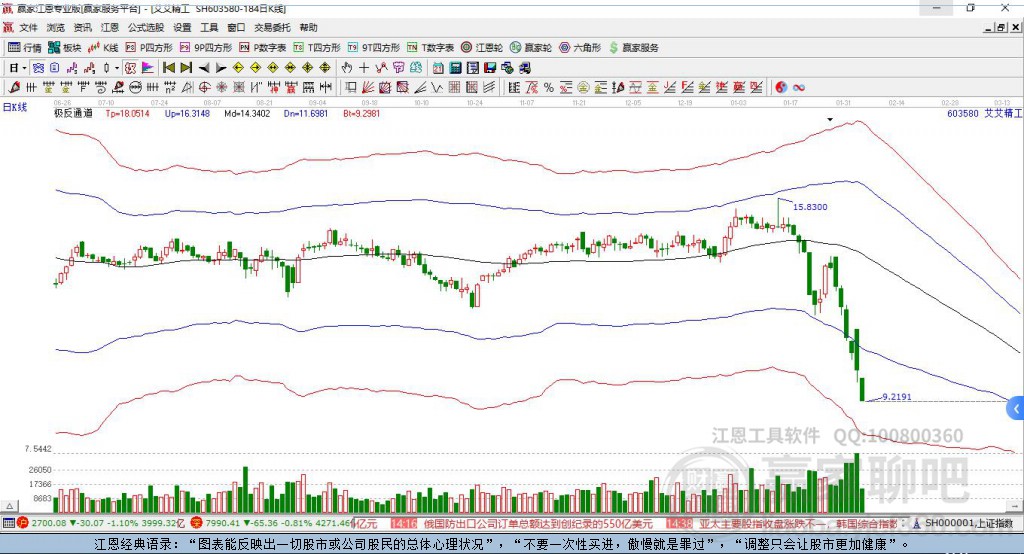This screenshot has height=554, width=1024.
Task: Select the percent sign tool
Action: pyautogui.click(x=549, y=88)
